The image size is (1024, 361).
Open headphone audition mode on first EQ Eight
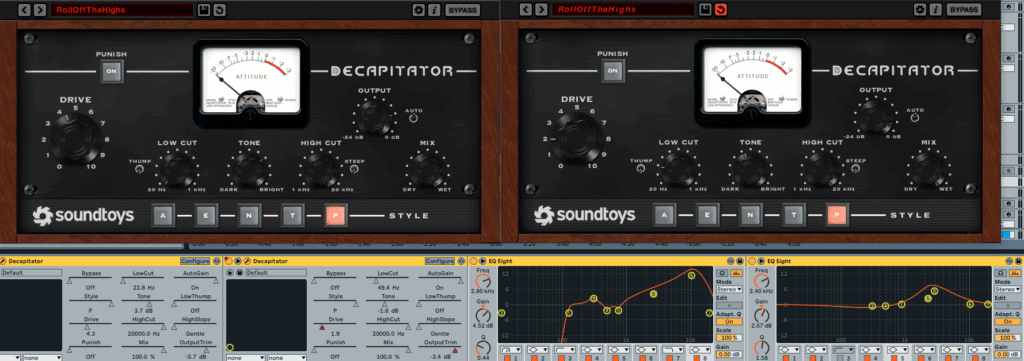(x=722, y=272)
